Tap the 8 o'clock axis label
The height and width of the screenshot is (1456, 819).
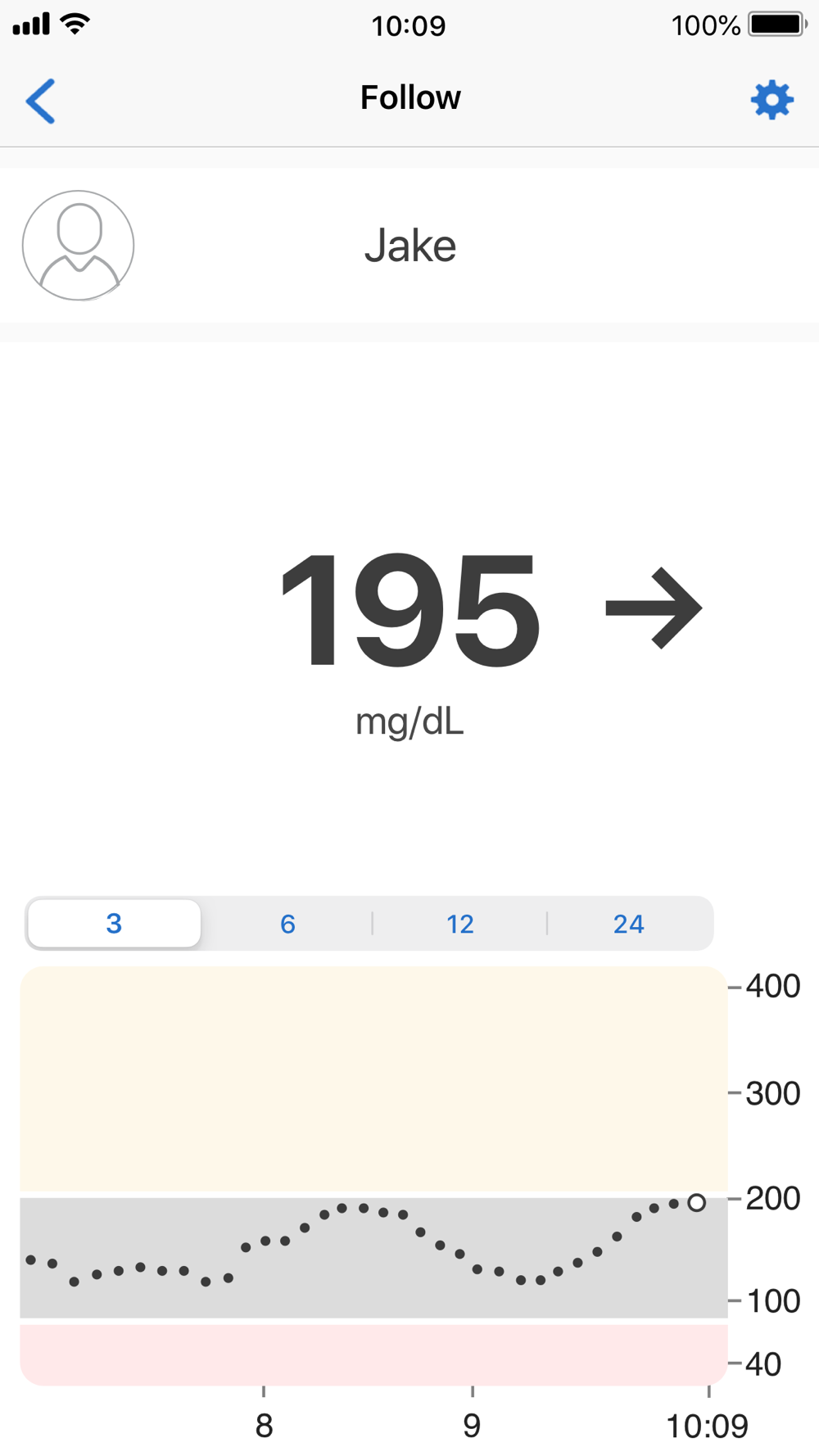point(264,1427)
